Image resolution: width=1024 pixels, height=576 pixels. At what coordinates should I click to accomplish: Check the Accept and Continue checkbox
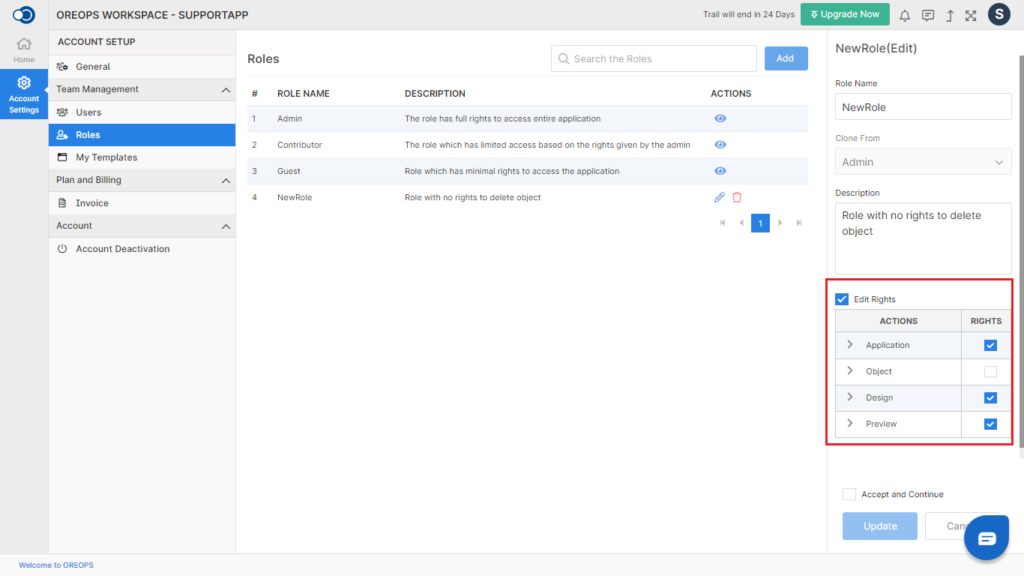point(849,494)
